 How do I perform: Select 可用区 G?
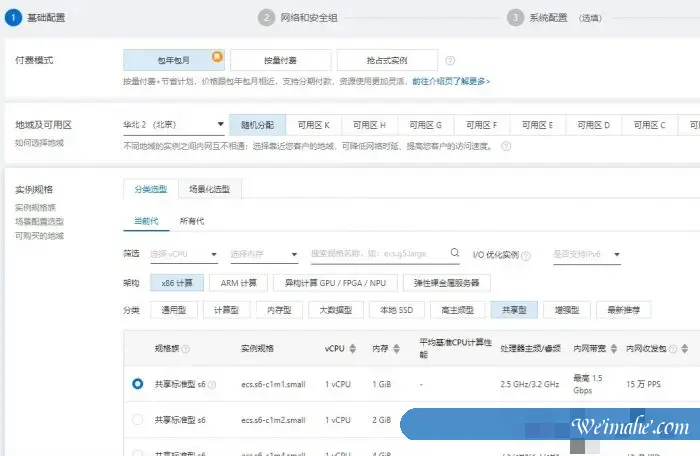click(x=426, y=125)
